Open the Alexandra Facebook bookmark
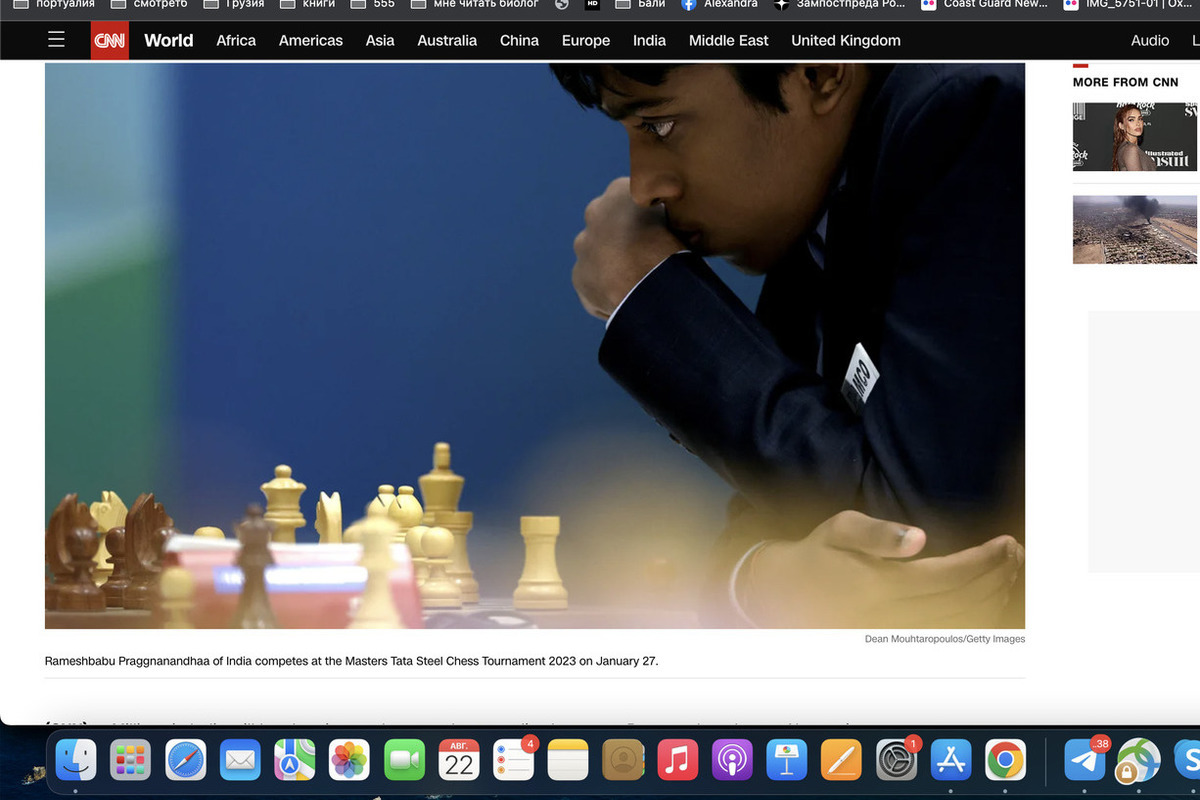The width and height of the screenshot is (1200, 800). click(x=720, y=4)
